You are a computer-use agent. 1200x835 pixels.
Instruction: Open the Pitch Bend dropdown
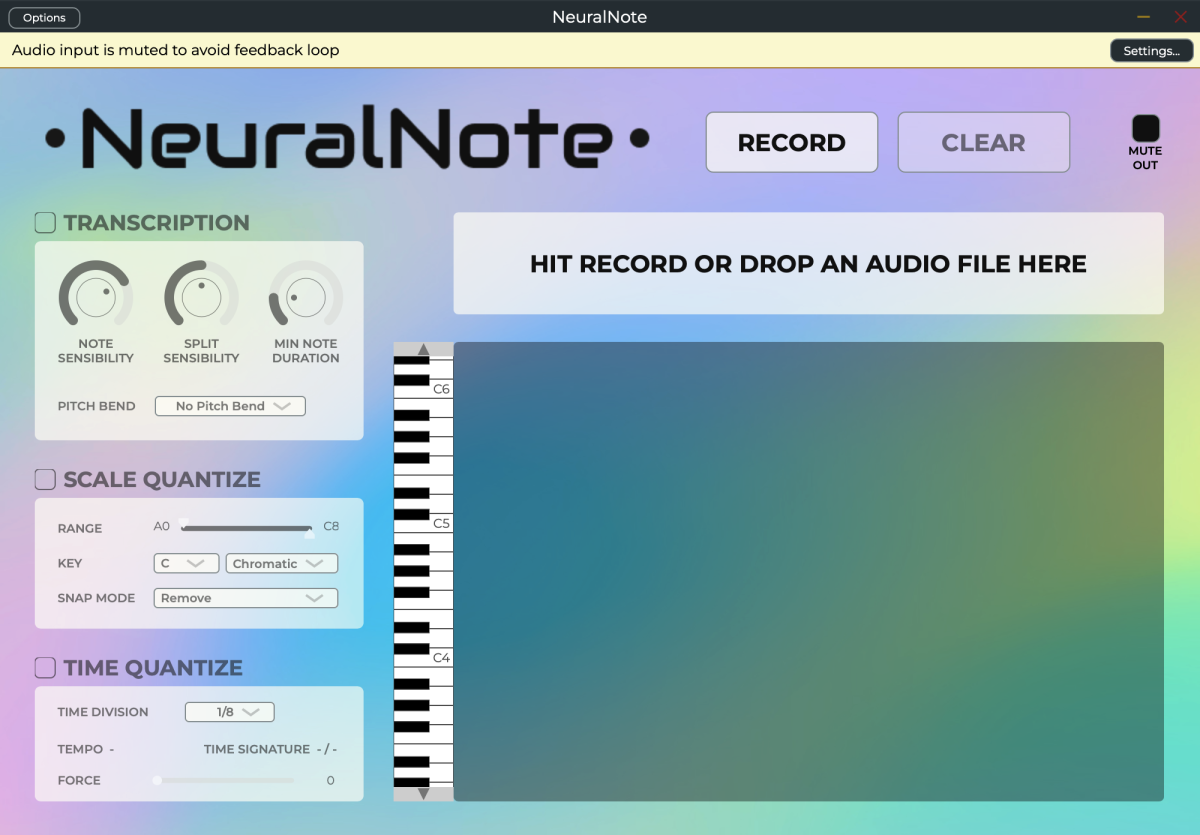230,406
